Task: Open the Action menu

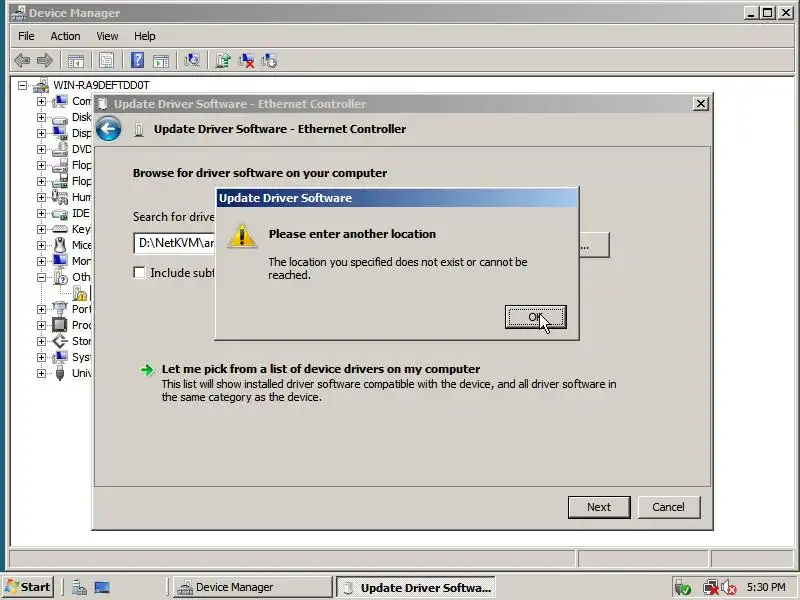Action: [65, 36]
